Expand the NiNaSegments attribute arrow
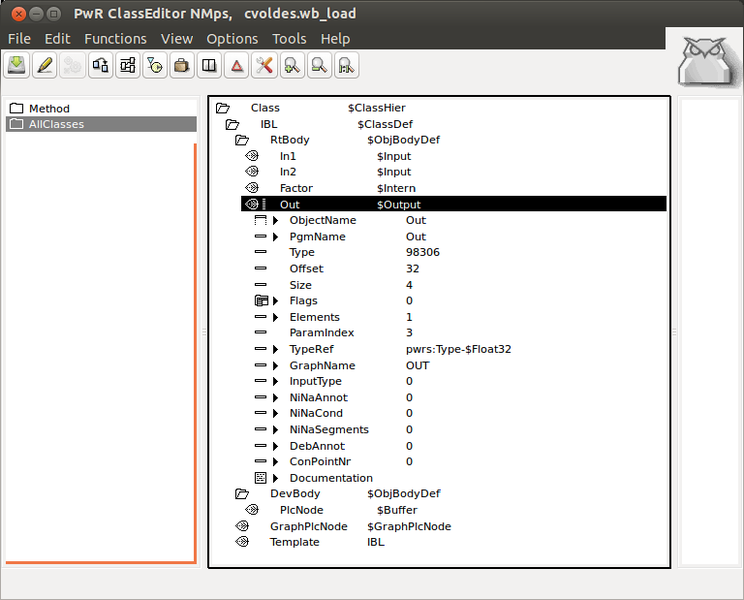 276,430
